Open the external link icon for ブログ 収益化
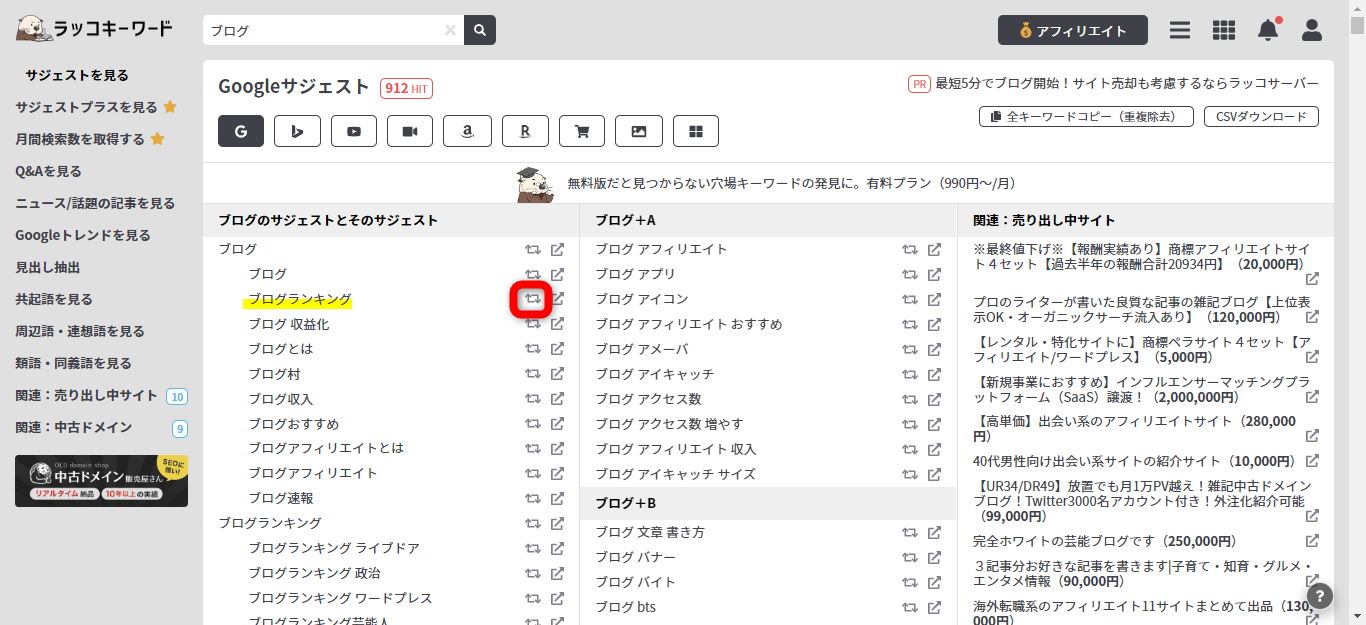 pos(557,324)
